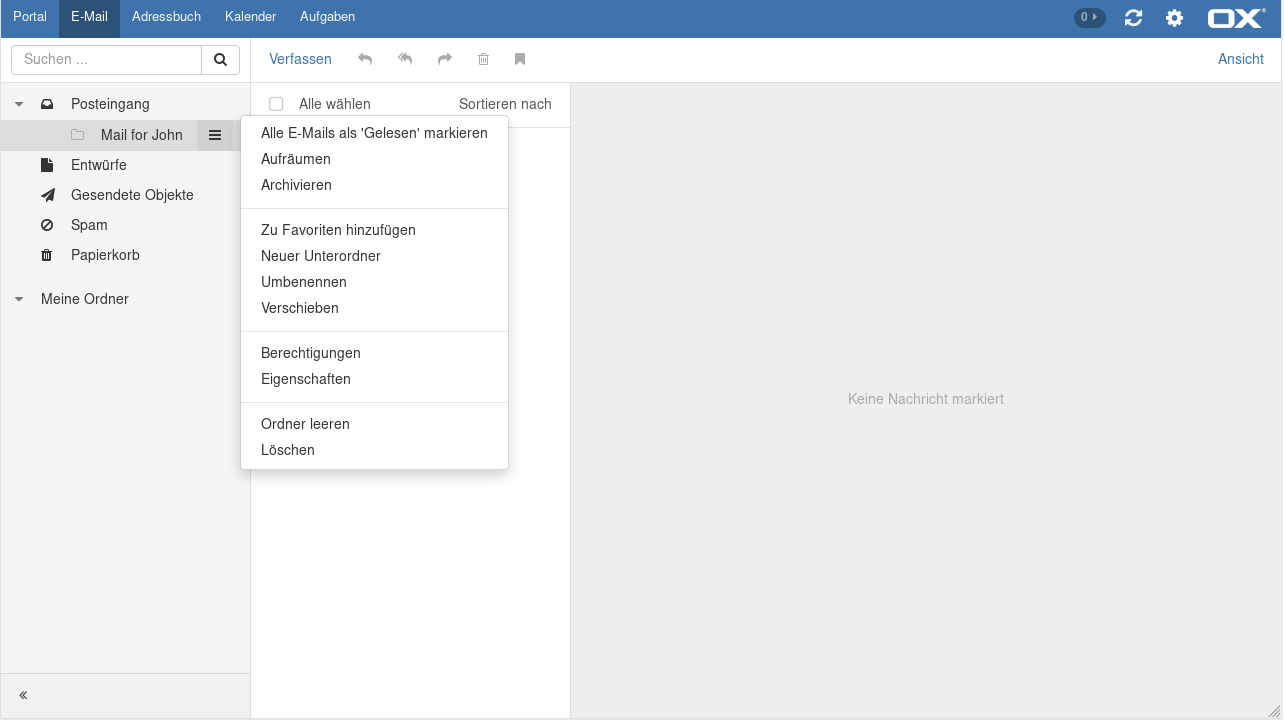
Task: Click the bookmark flag icon in toolbar
Action: [520, 60]
